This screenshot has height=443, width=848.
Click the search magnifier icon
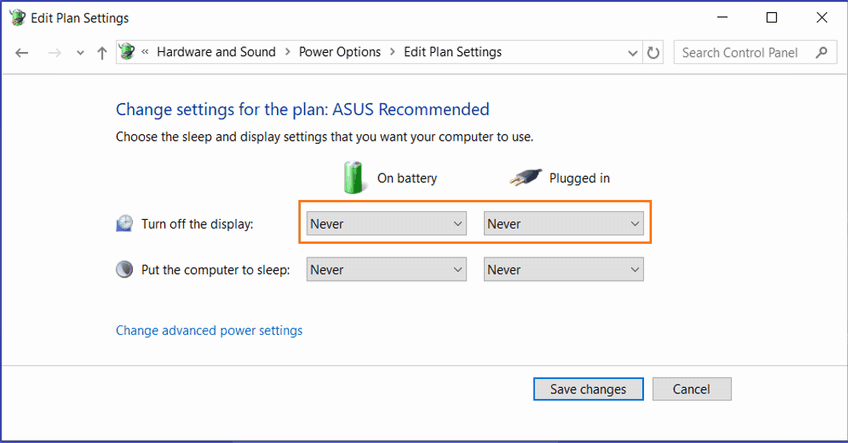[822, 52]
